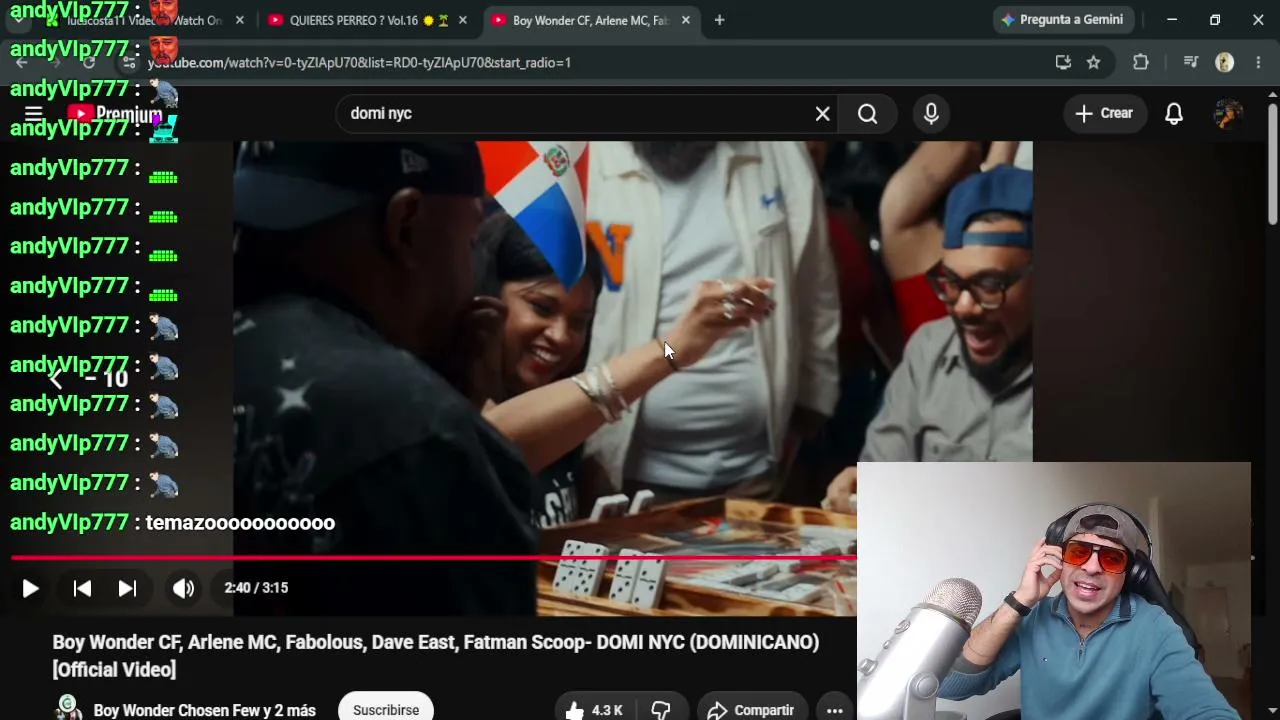Open the 'Boy Wonder Chosen Few y 2 más' channel link
This screenshot has width=1280, height=720.
click(204, 710)
